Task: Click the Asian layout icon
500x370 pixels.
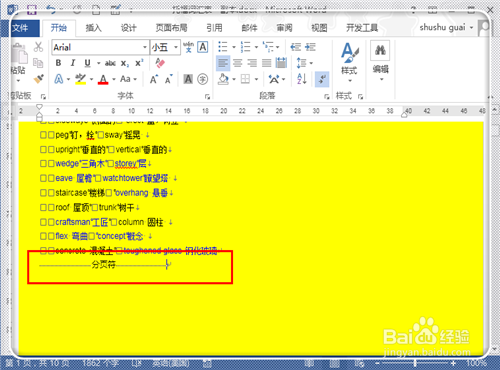Action: pos(274,79)
